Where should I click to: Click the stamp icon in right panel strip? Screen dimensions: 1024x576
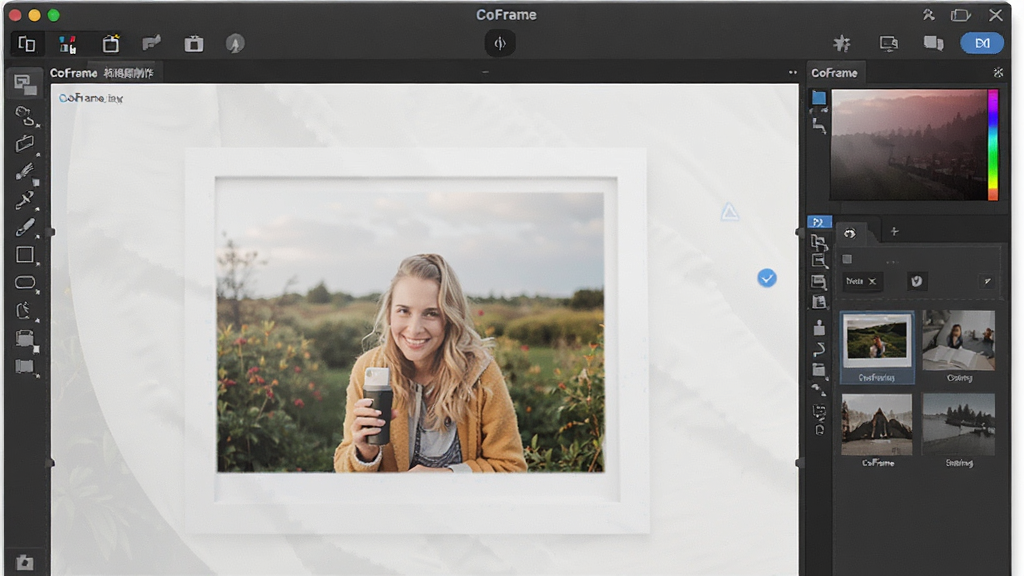pyautogui.click(x=819, y=328)
